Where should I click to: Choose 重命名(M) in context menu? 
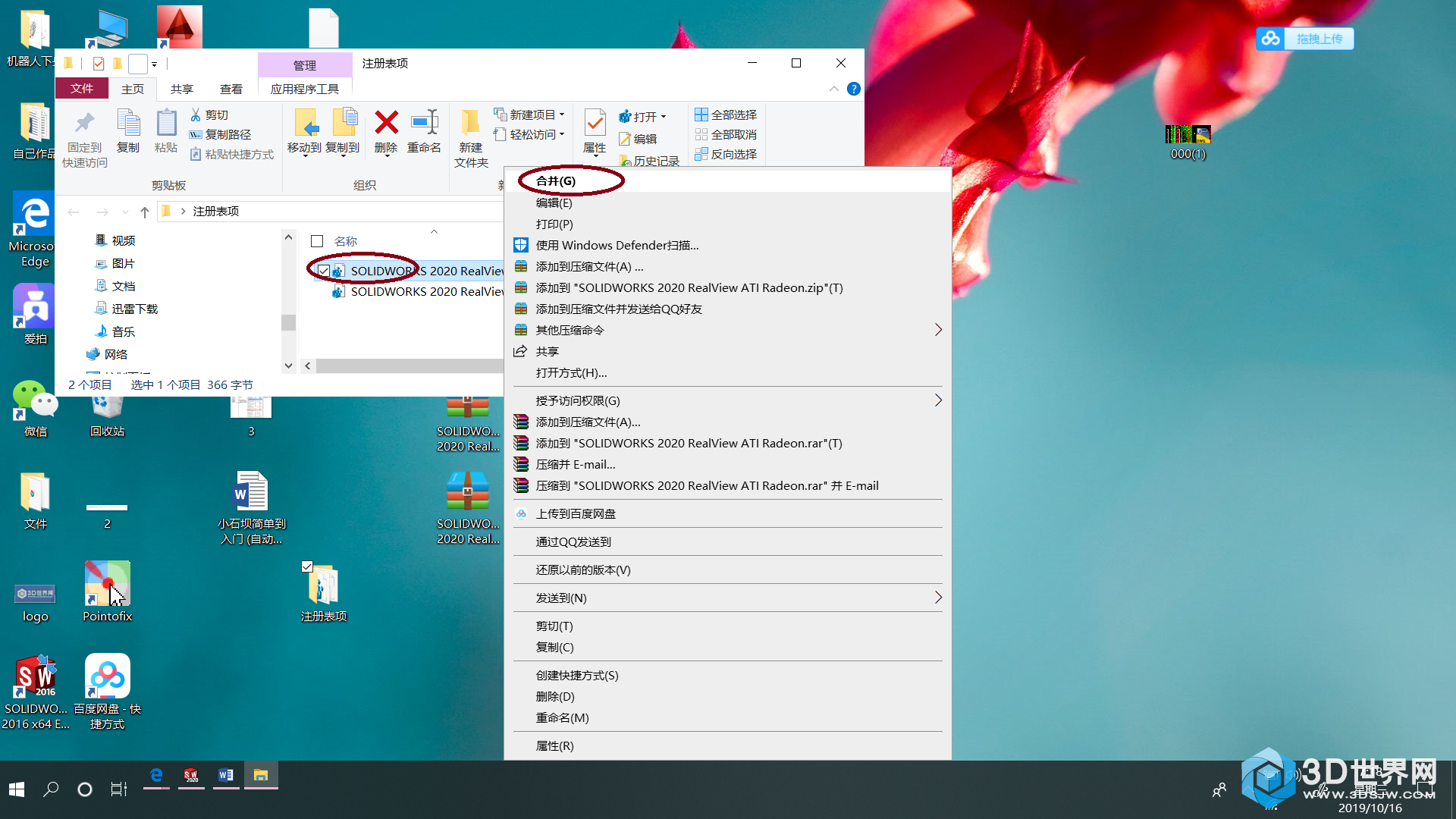[x=728, y=717]
